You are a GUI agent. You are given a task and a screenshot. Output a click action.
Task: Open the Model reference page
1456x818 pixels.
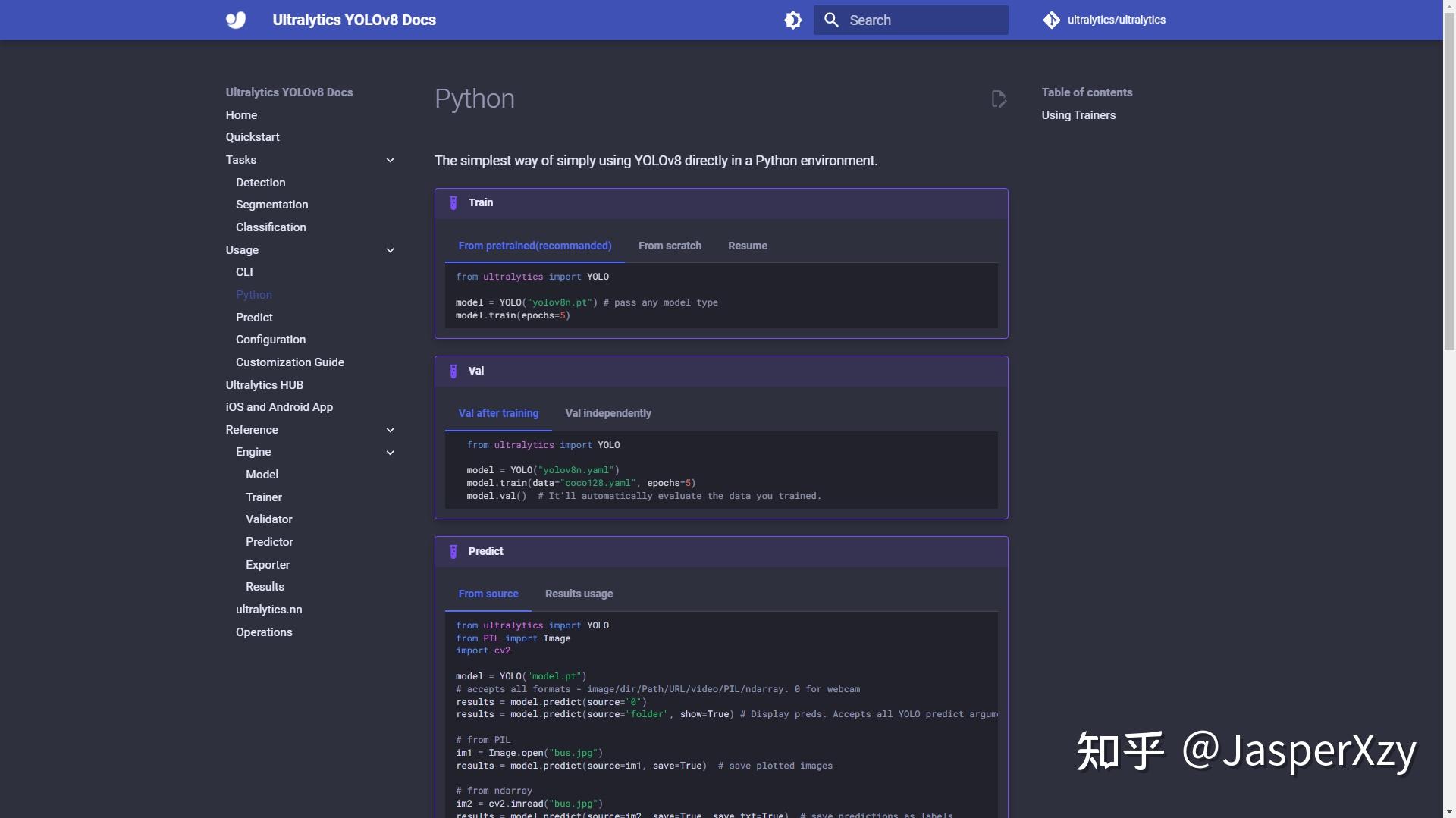(262, 475)
